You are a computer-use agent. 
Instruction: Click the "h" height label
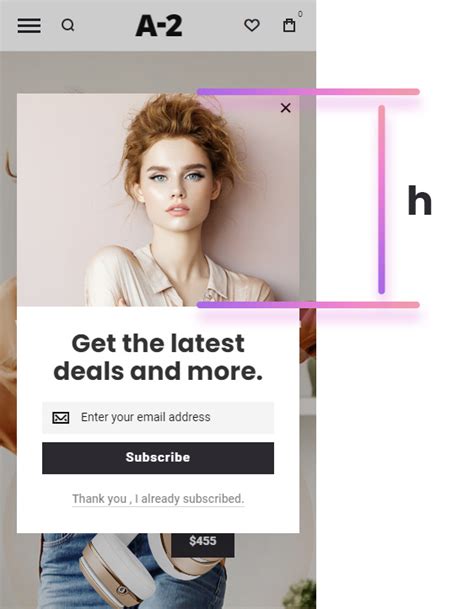[x=420, y=200]
